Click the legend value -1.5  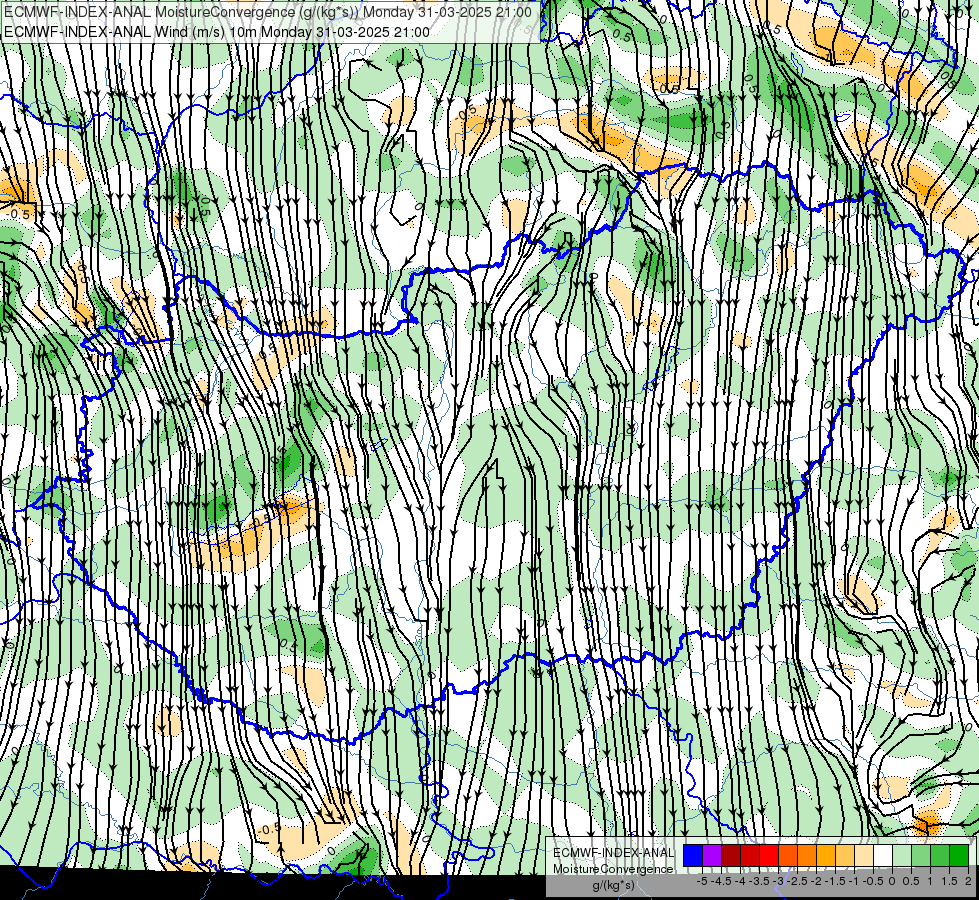835,881
